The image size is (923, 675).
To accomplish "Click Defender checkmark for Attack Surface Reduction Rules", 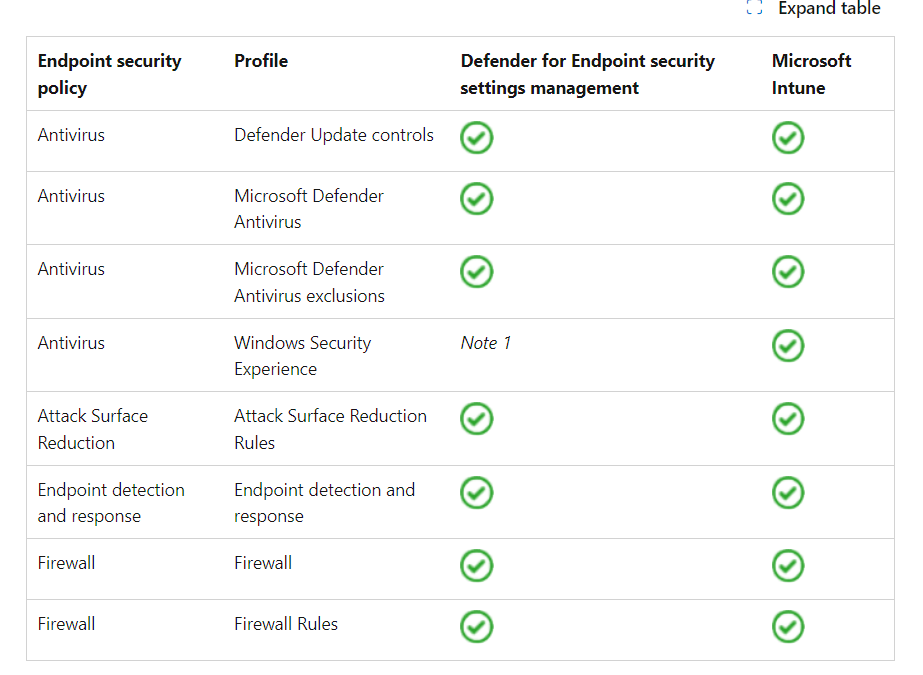I will click(x=476, y=419).
